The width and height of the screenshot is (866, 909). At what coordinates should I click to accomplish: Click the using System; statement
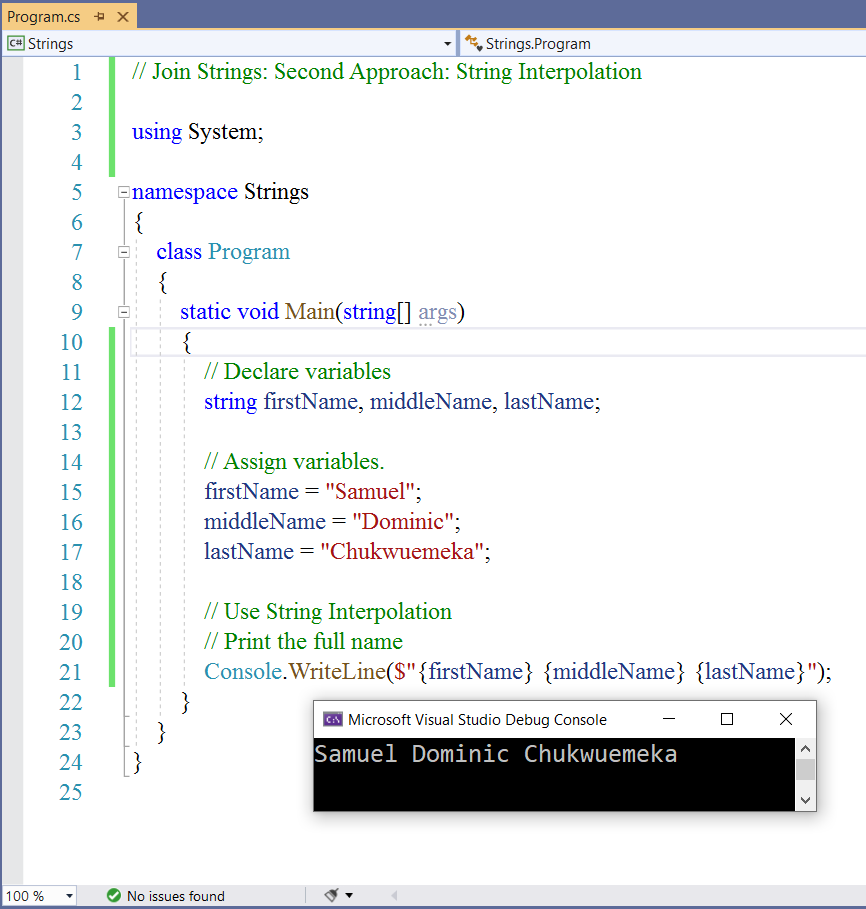coord(198,132)
